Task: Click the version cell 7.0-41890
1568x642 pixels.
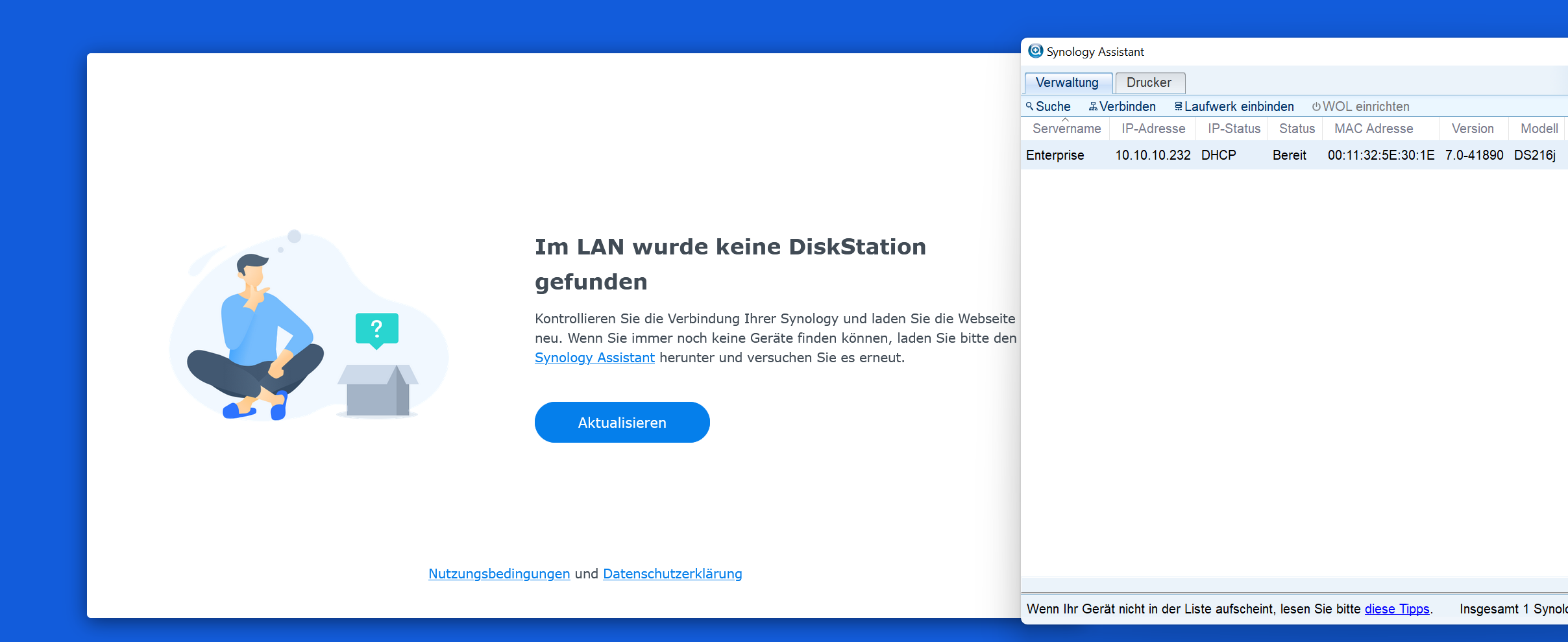Action: [x=1475, y=155]
